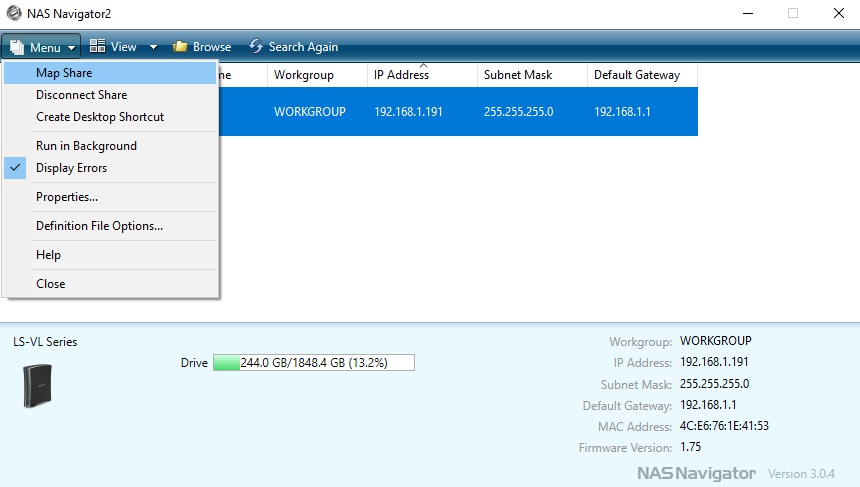Choose Run in Background option
860x487 pixels.
pos(110,146)
